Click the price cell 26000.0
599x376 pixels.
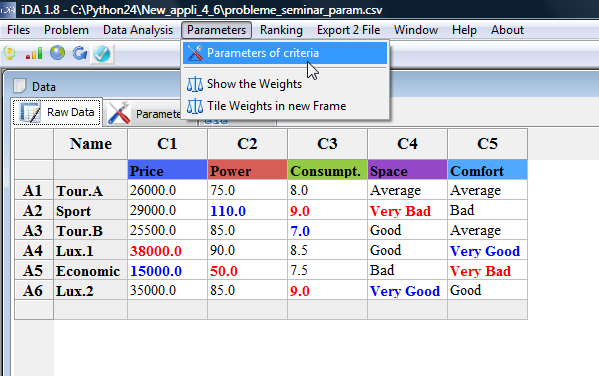[167, 190]
